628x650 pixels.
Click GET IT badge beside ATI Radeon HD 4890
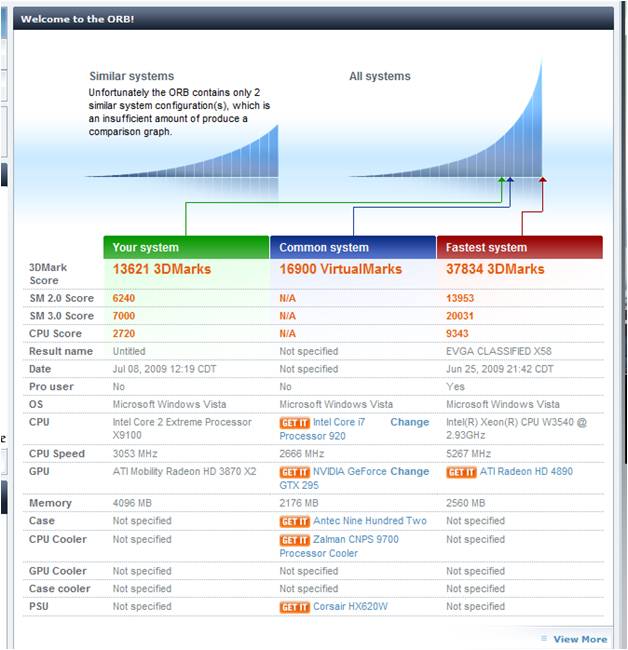click(461, 472)
